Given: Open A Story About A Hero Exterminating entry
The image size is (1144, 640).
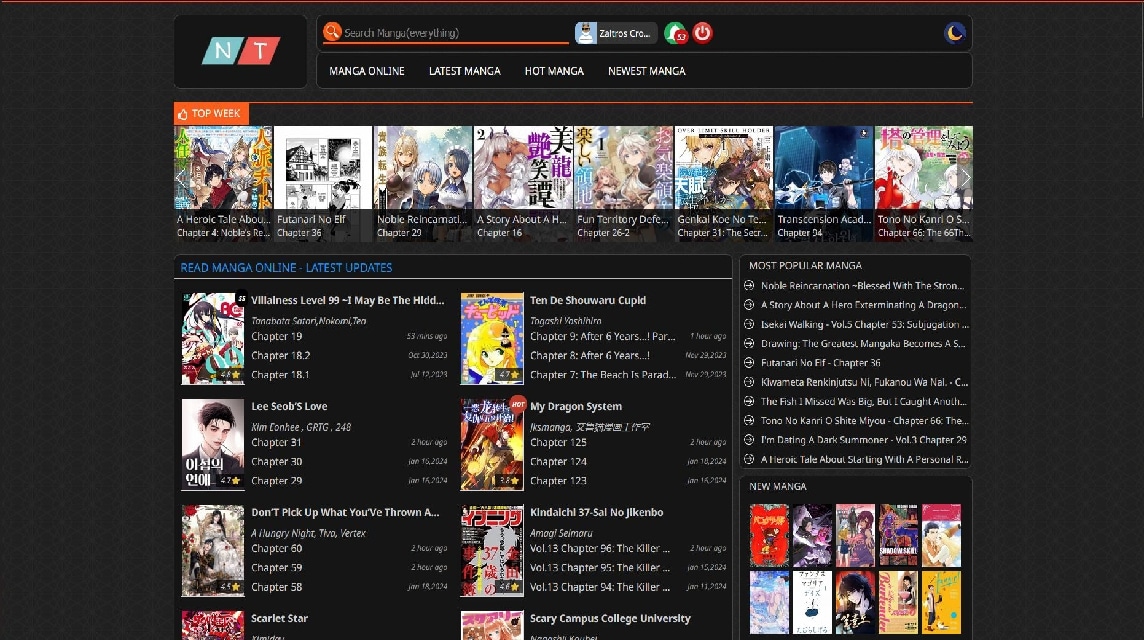Looking at the screenshot, I should point(863,305).
